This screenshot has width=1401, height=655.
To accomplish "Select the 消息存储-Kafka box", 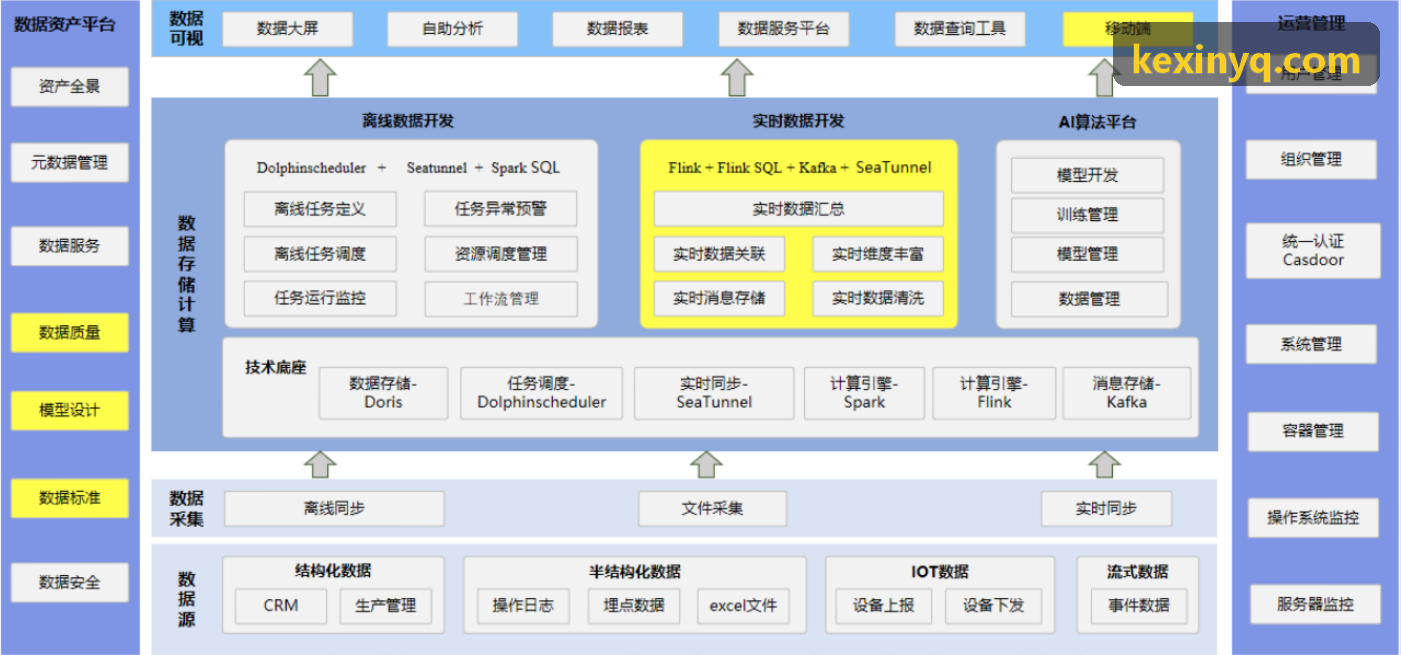I will pos(1127,393).
